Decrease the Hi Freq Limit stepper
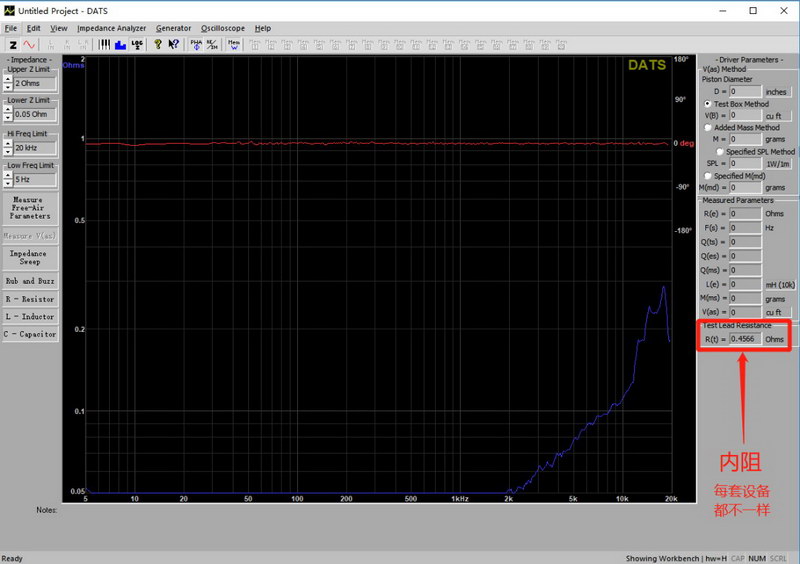The width and height of the screenshot is (800, 564). coord(8,151)
